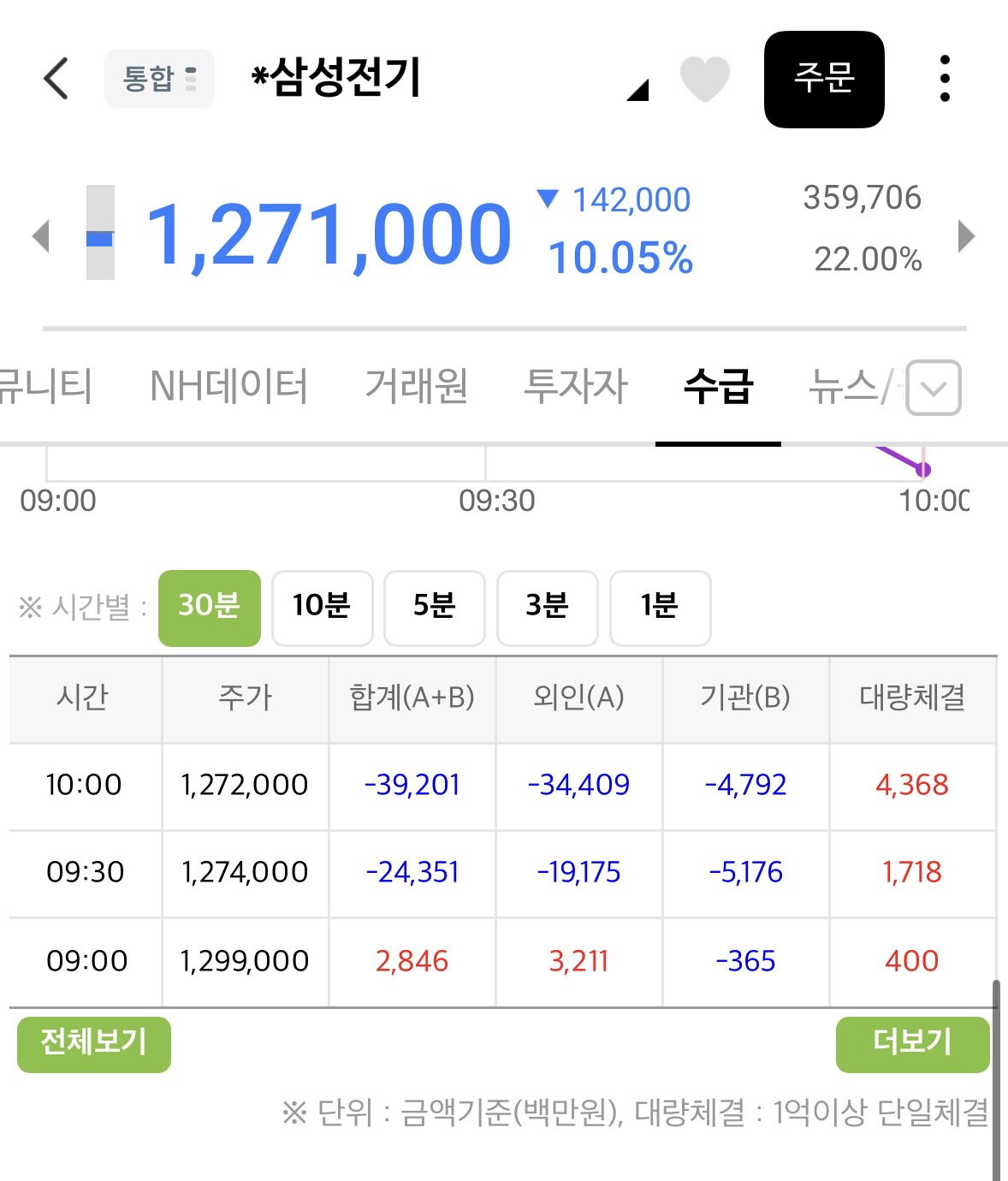The height and width of the screenshot is (1181, 1008).
Task: Tap the back arrow icon
Action: pyautogui.click(x=56, y=79)
